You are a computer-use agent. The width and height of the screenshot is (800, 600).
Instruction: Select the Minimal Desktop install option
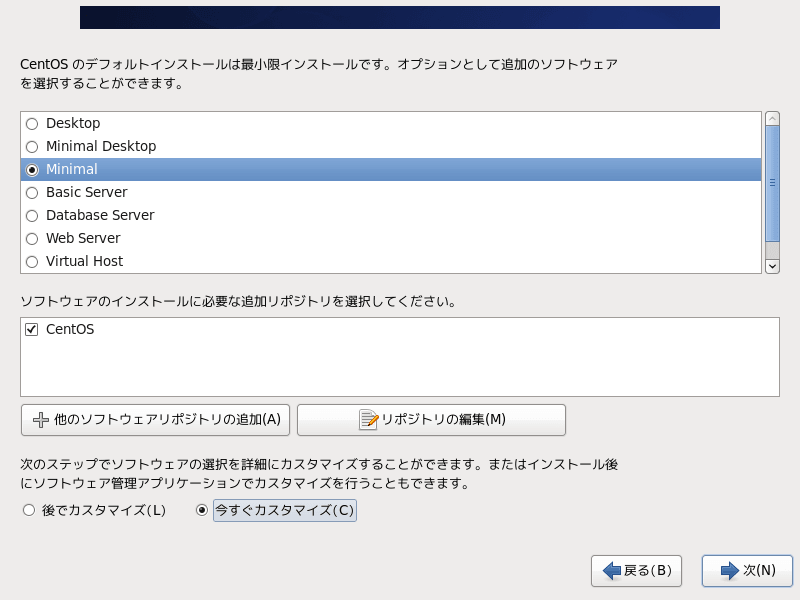(31, 146)
